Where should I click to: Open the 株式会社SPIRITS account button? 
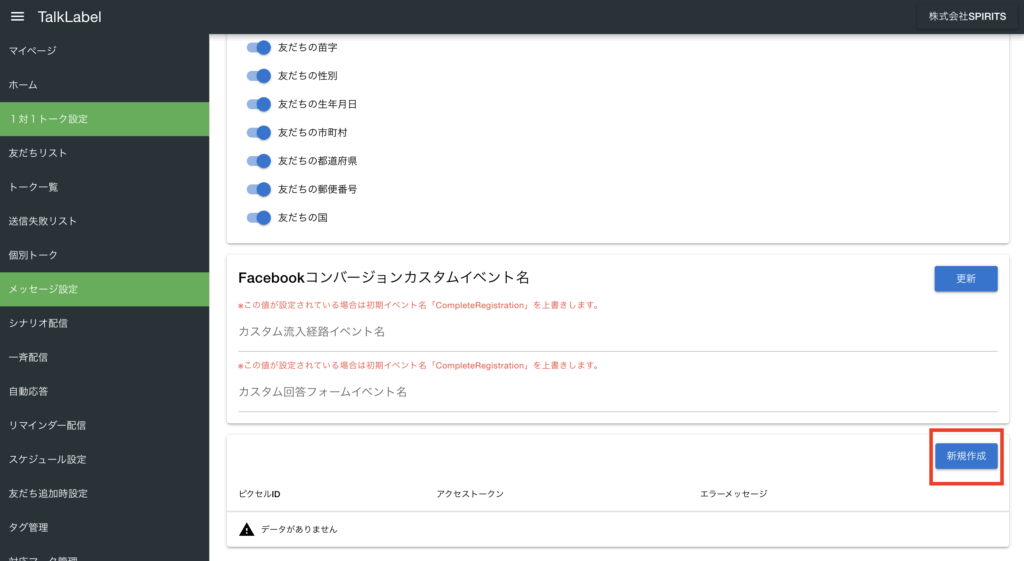[x=966, y=17]
